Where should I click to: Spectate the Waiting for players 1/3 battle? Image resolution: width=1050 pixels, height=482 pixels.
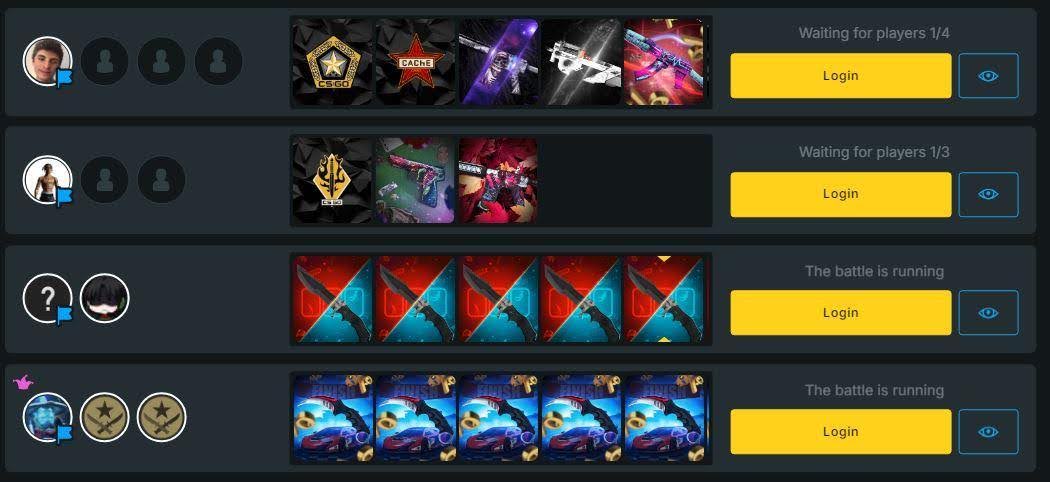coord(988,194)
